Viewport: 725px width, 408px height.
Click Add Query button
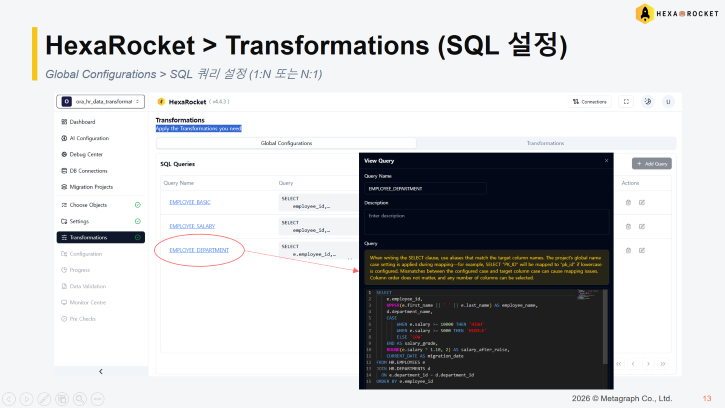coord(652,164)
